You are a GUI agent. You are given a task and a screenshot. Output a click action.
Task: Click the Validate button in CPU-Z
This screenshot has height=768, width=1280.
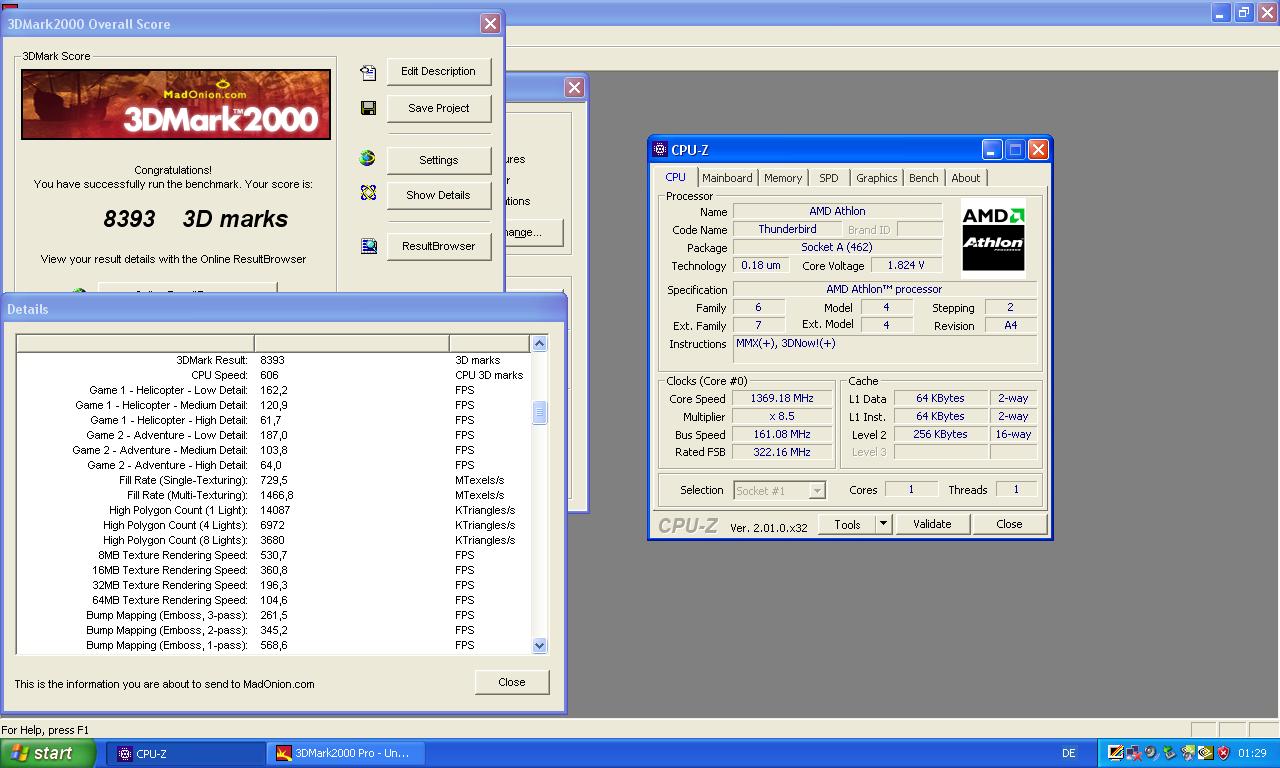pos(932,524)
